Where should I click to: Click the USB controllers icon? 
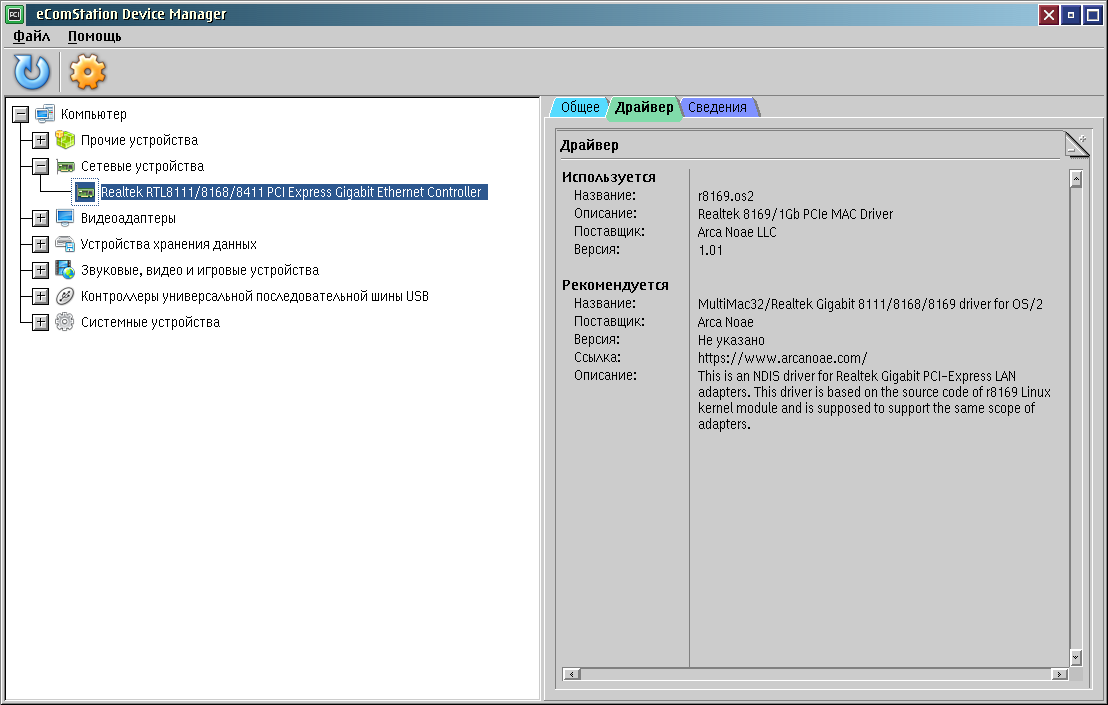point(65,296)
